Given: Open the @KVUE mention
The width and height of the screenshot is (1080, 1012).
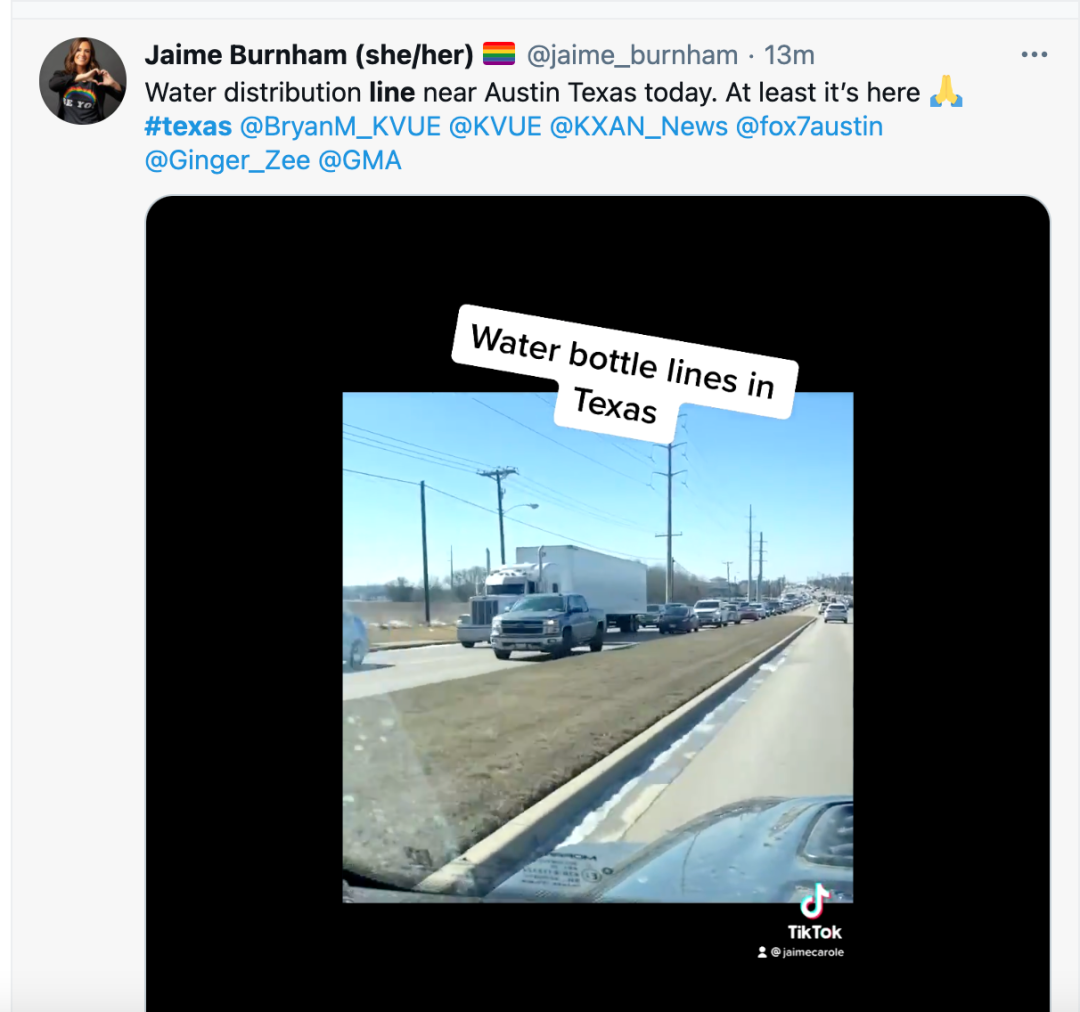Looking at the screenshot, I should tap(495, 127).
